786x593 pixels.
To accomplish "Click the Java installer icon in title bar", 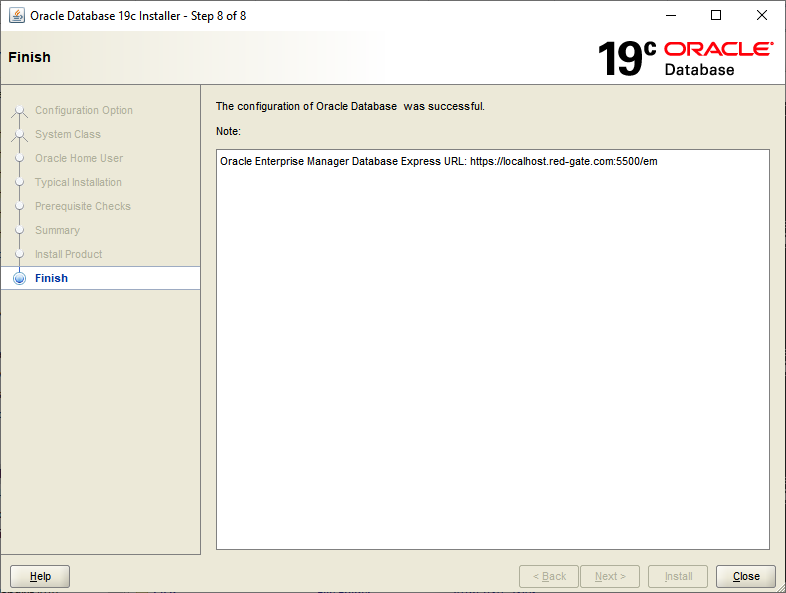I will (17, 16).
